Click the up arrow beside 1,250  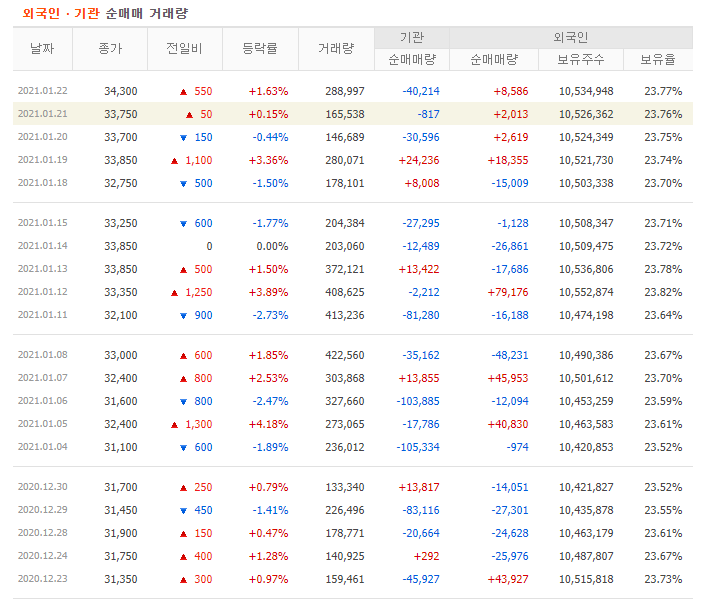[x=175, y=292]
